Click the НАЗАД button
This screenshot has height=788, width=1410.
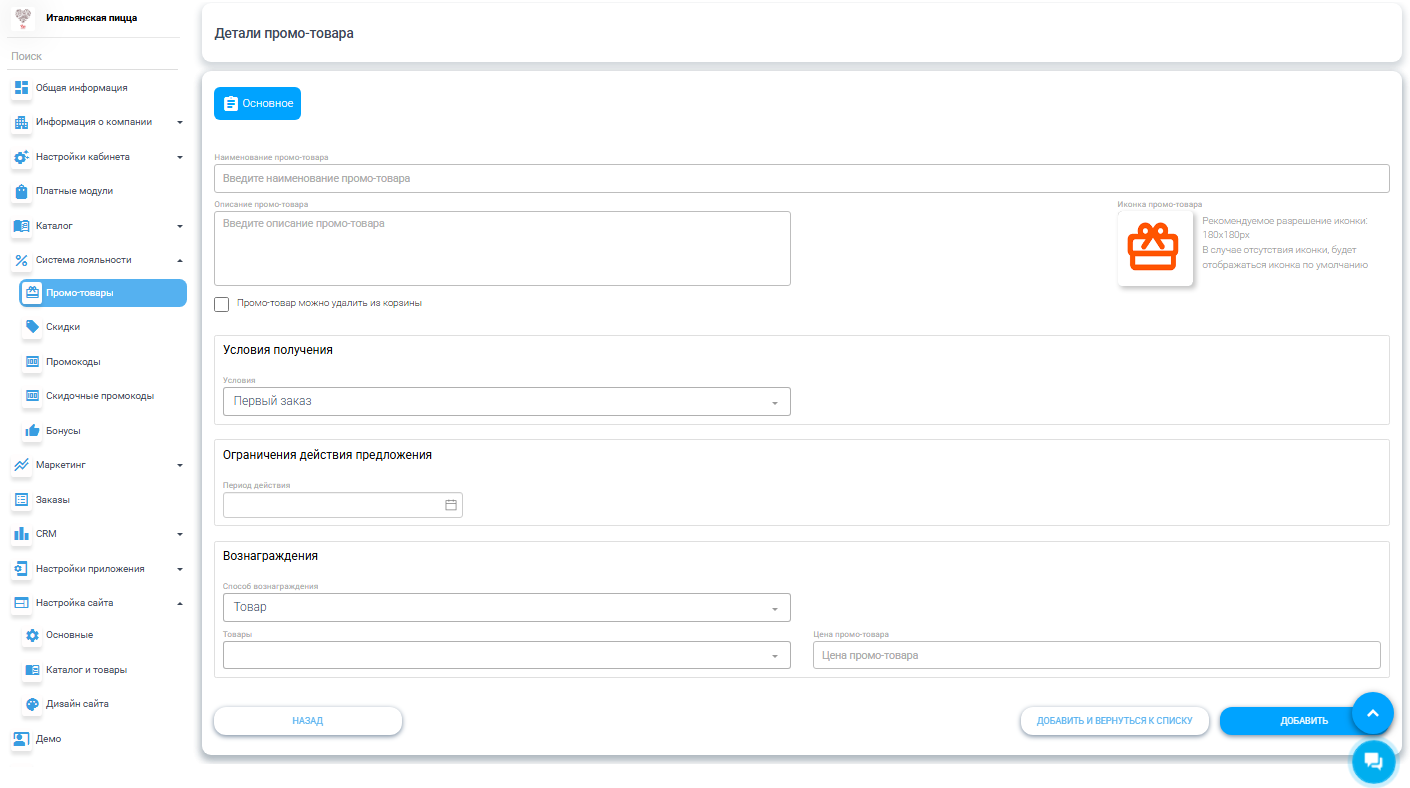(x=307, y=721)
